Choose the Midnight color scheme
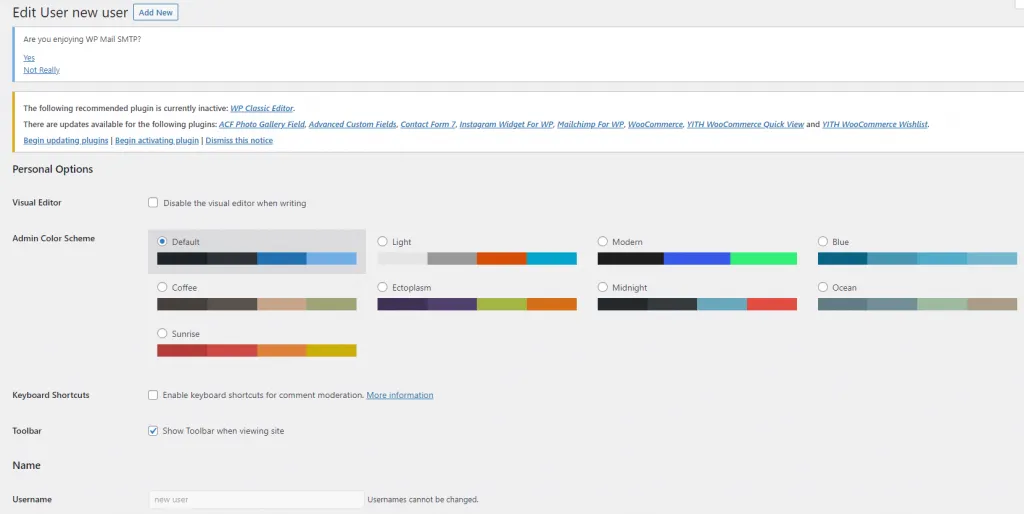Screen dimensions: 1024x514 pyautogui.click(x=603, y=288)
